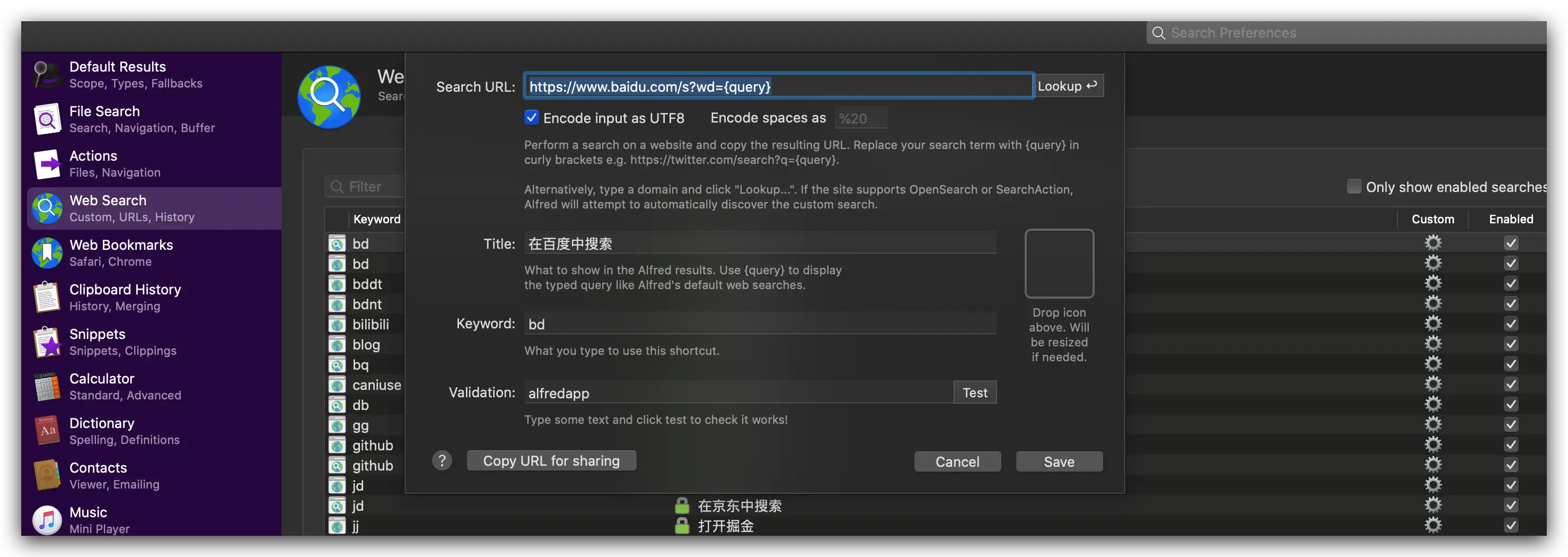The image size is (1568, 557).
Task: Toggle the enabled checkbox for blog
Action: 1511,344
